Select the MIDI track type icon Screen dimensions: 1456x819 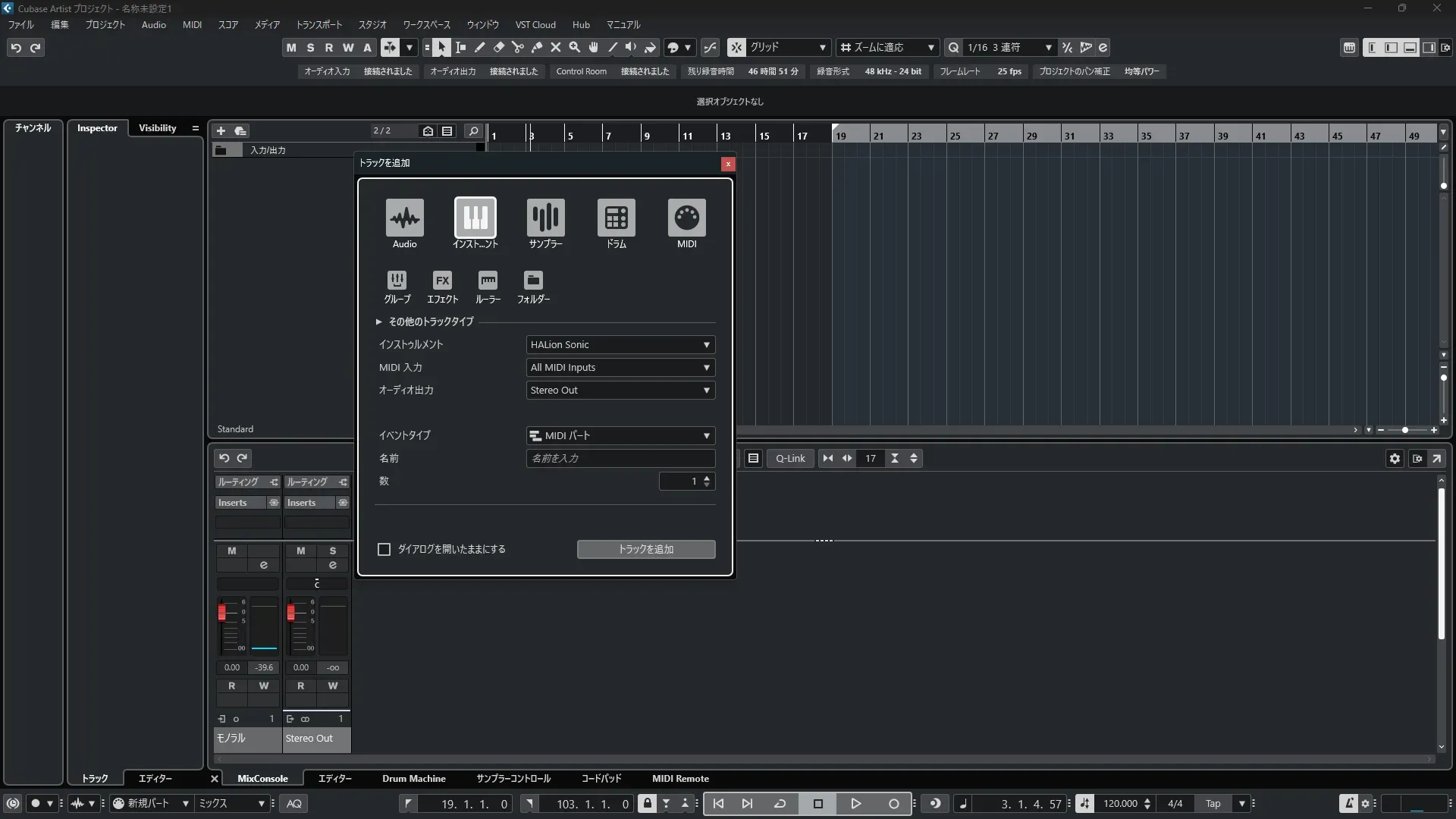click(686, 218)
